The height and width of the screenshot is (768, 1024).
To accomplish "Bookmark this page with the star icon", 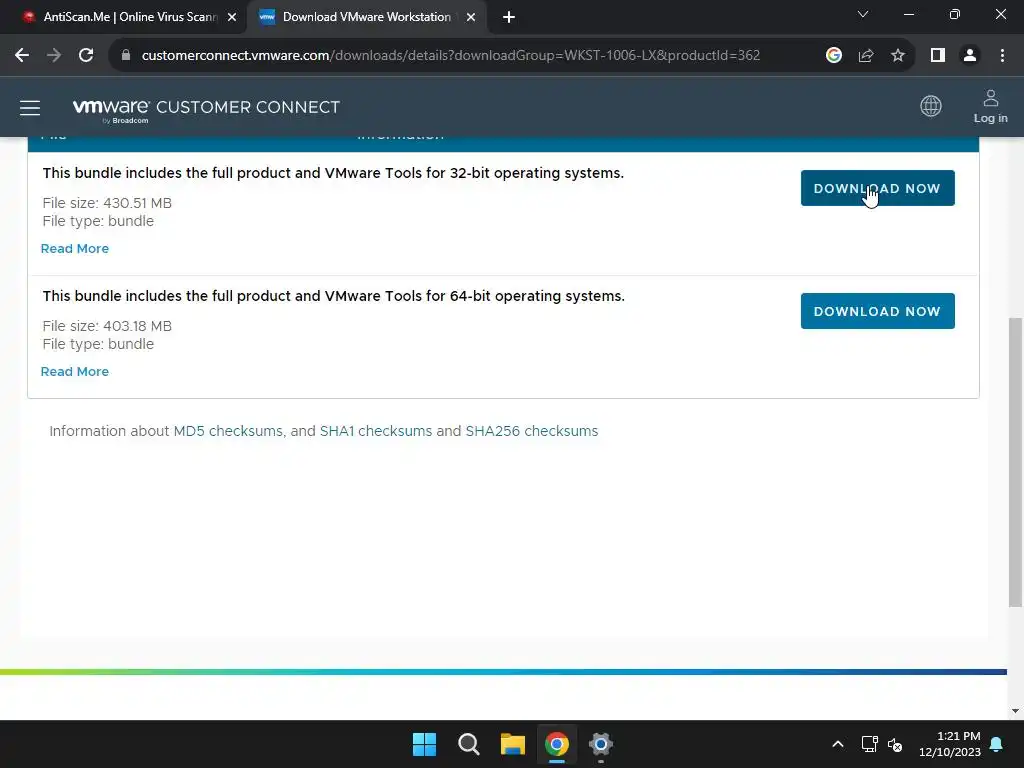I will (898, 56).
